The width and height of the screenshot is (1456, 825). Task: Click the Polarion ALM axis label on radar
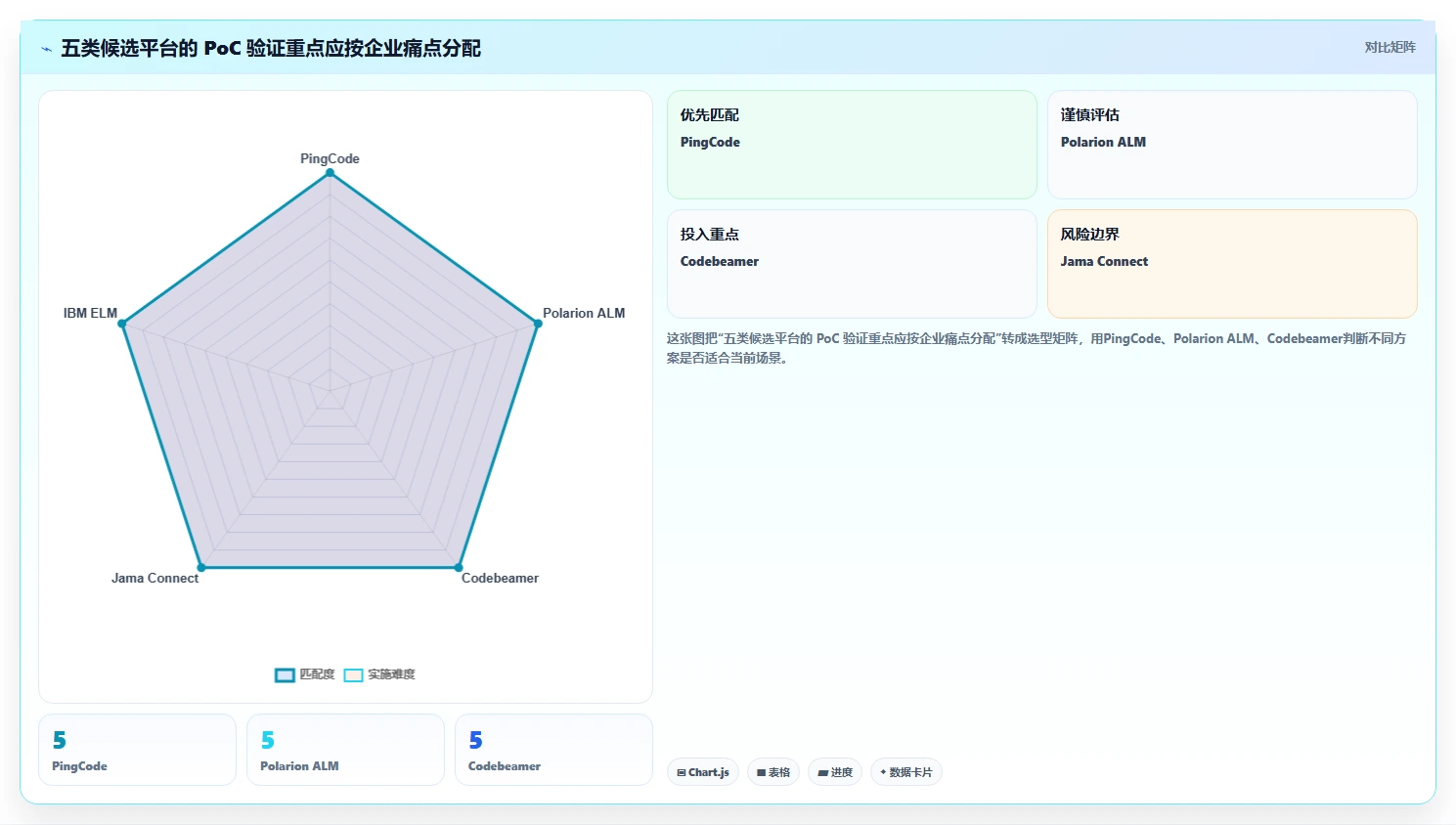click(584, 313)
